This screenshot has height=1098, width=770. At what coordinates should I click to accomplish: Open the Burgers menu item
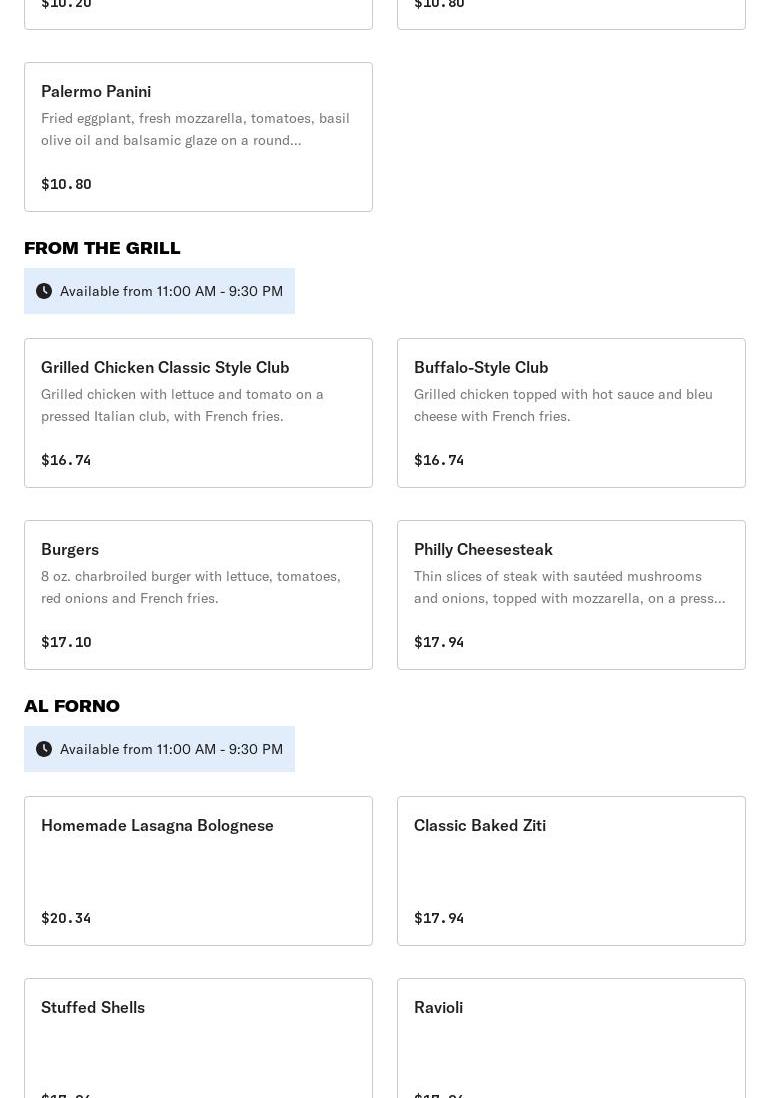(x=198, y=594)
